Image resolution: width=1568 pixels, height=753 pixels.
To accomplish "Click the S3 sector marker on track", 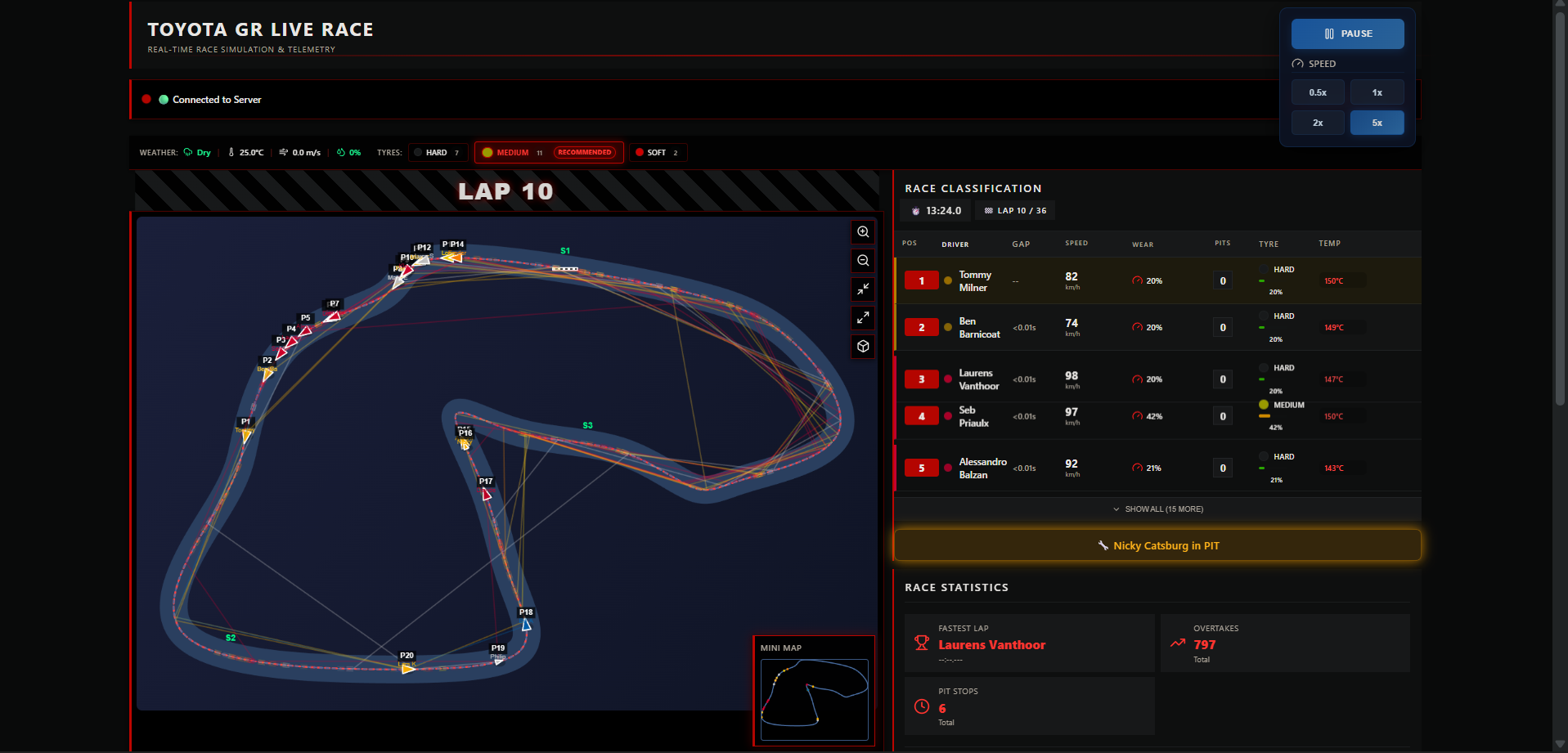I will [x=587, y=426].
